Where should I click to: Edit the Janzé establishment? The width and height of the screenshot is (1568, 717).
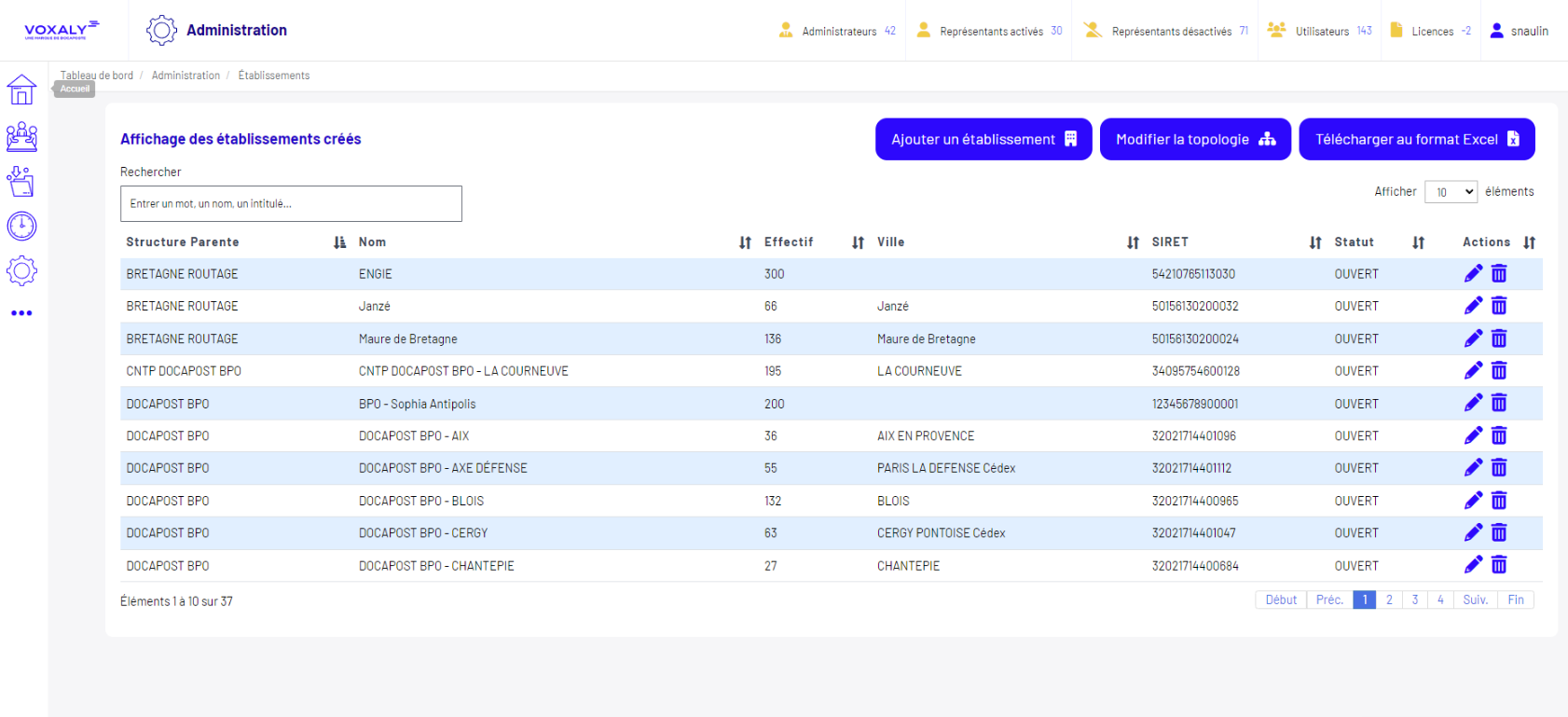tap(1473, 306)
